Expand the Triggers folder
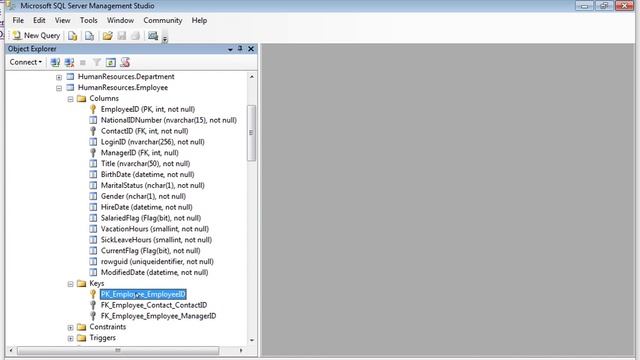Image resolution: width=640 pixels, height=360 pixels. tap(71, 338)
